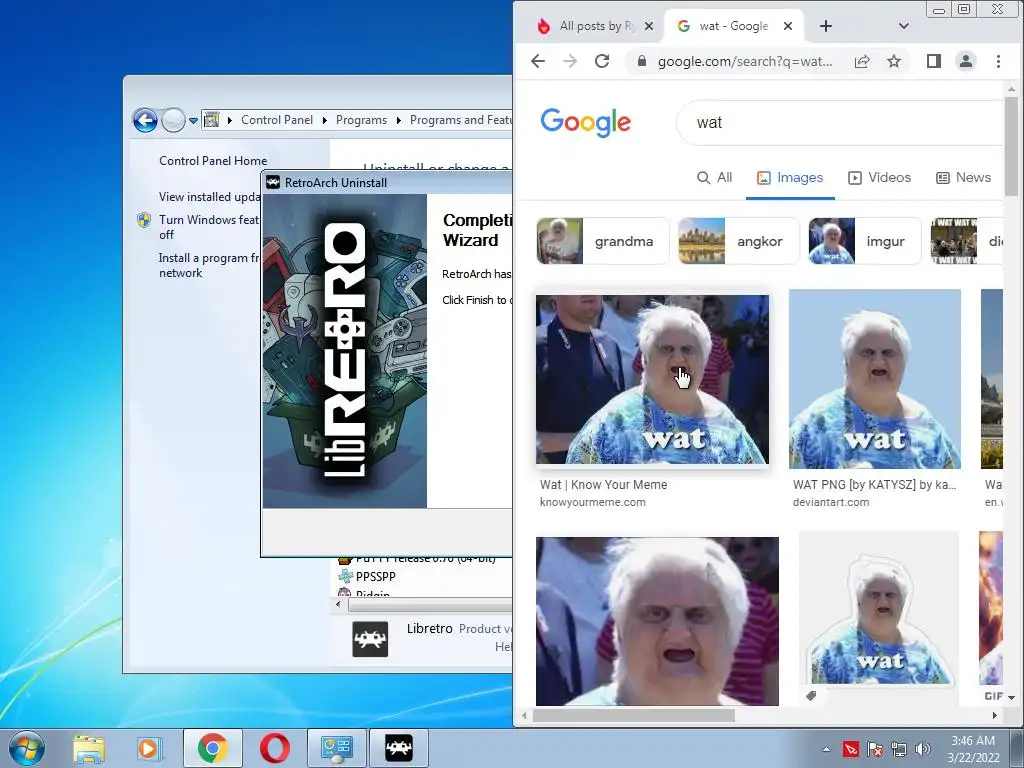Click 'Programs' breadcrumb segment

361,120
